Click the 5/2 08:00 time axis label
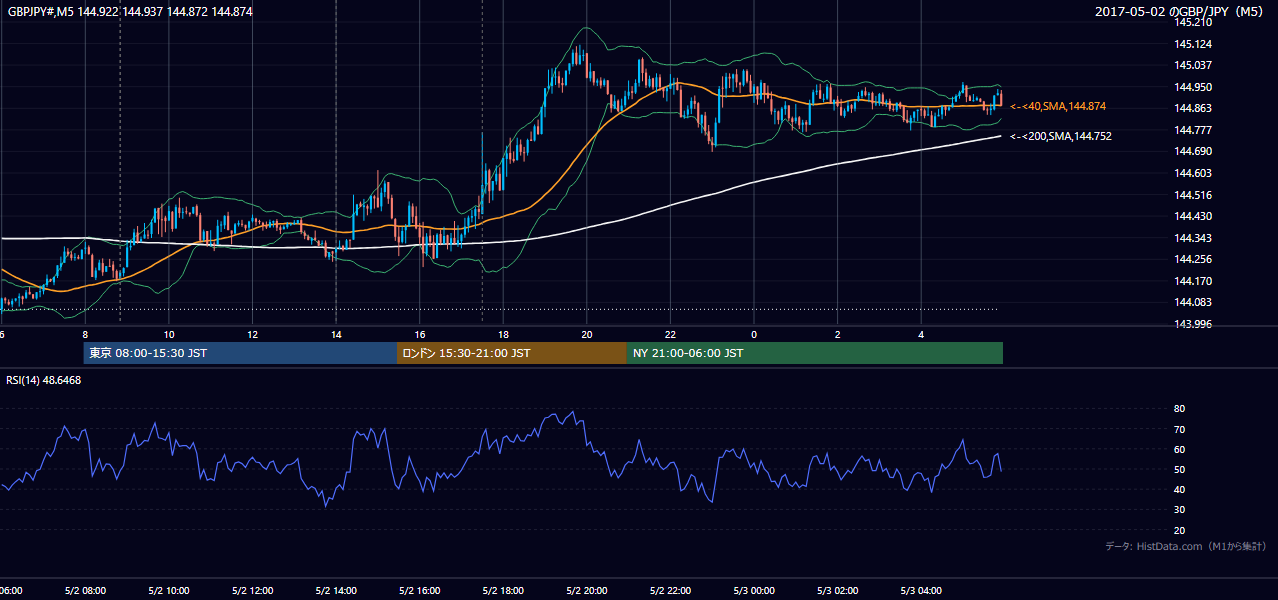Viewport: 1278px width, 600px height. 84,590
